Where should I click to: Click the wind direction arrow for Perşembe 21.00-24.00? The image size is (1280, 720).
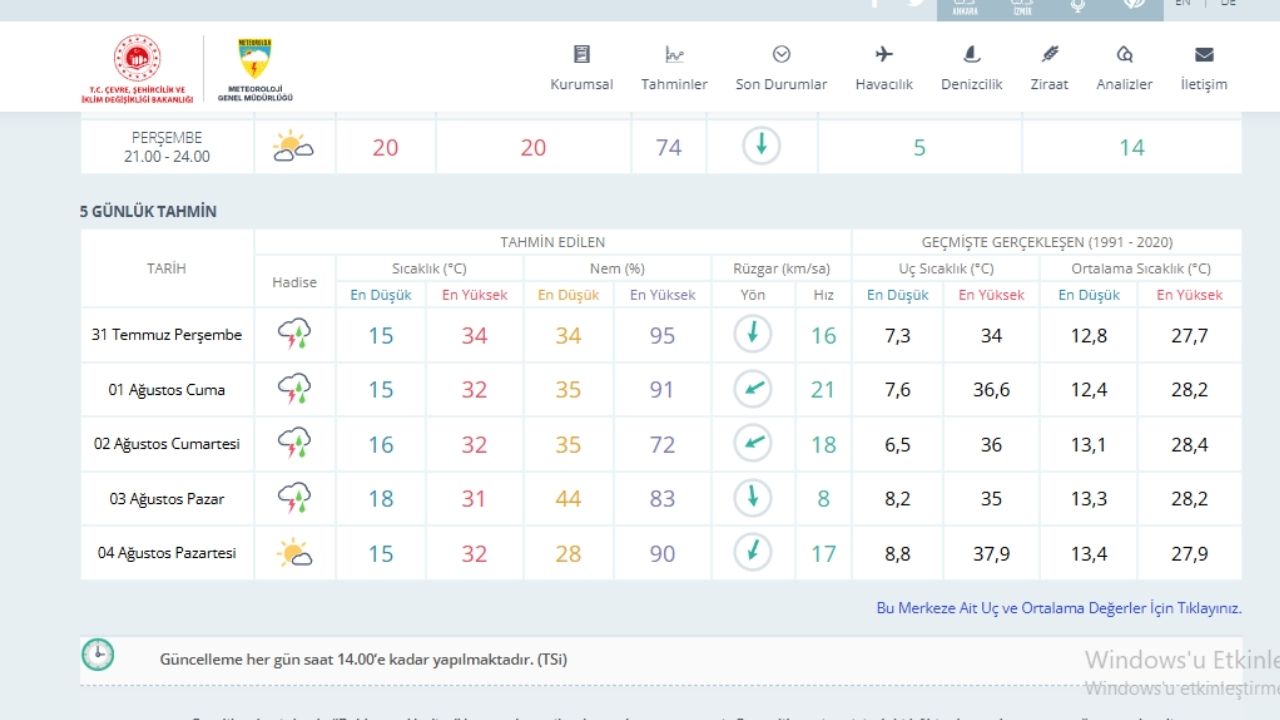761,147
